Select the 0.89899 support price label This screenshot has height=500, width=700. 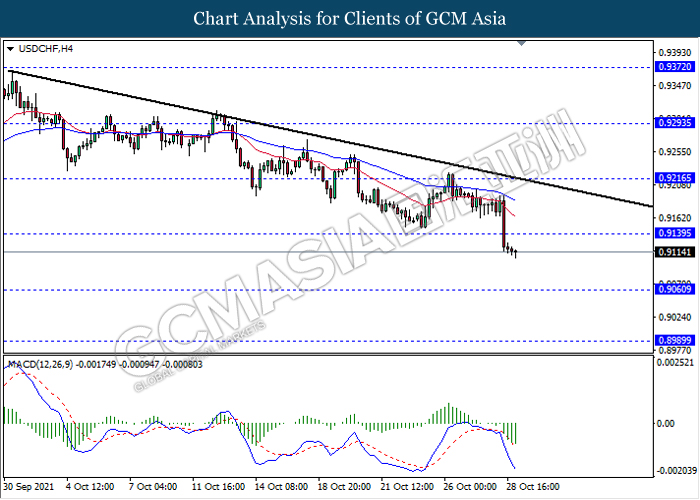[x=675, y=341]
